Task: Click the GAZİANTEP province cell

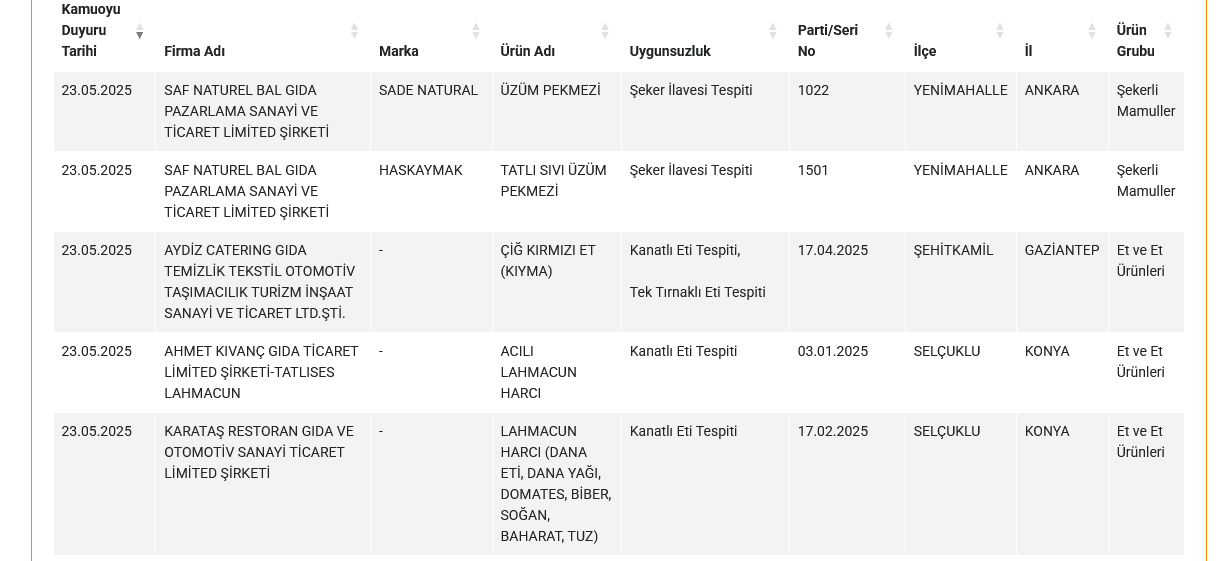Action: click(x=1061, y=250)
